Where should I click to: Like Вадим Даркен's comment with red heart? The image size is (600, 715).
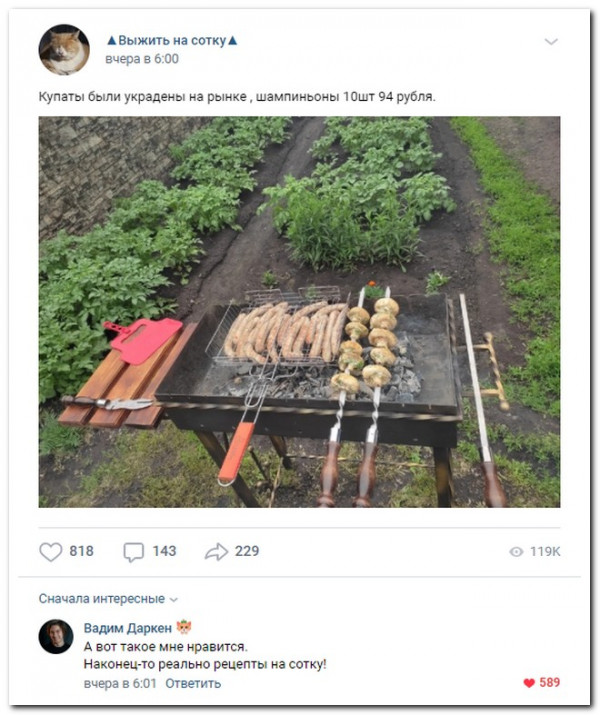(x=529, y=683)
